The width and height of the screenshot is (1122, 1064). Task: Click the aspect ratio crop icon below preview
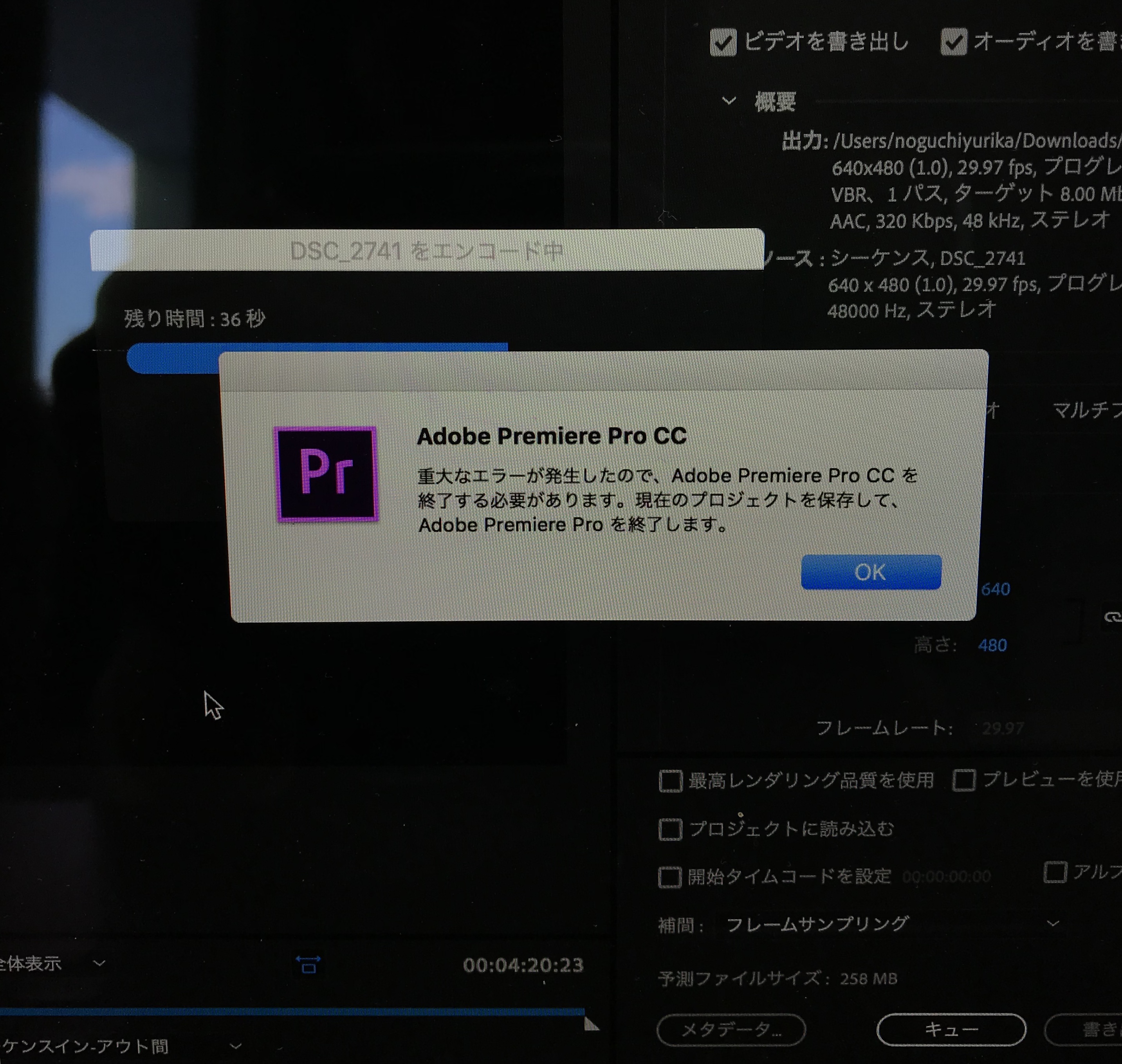tap(308, 964)
